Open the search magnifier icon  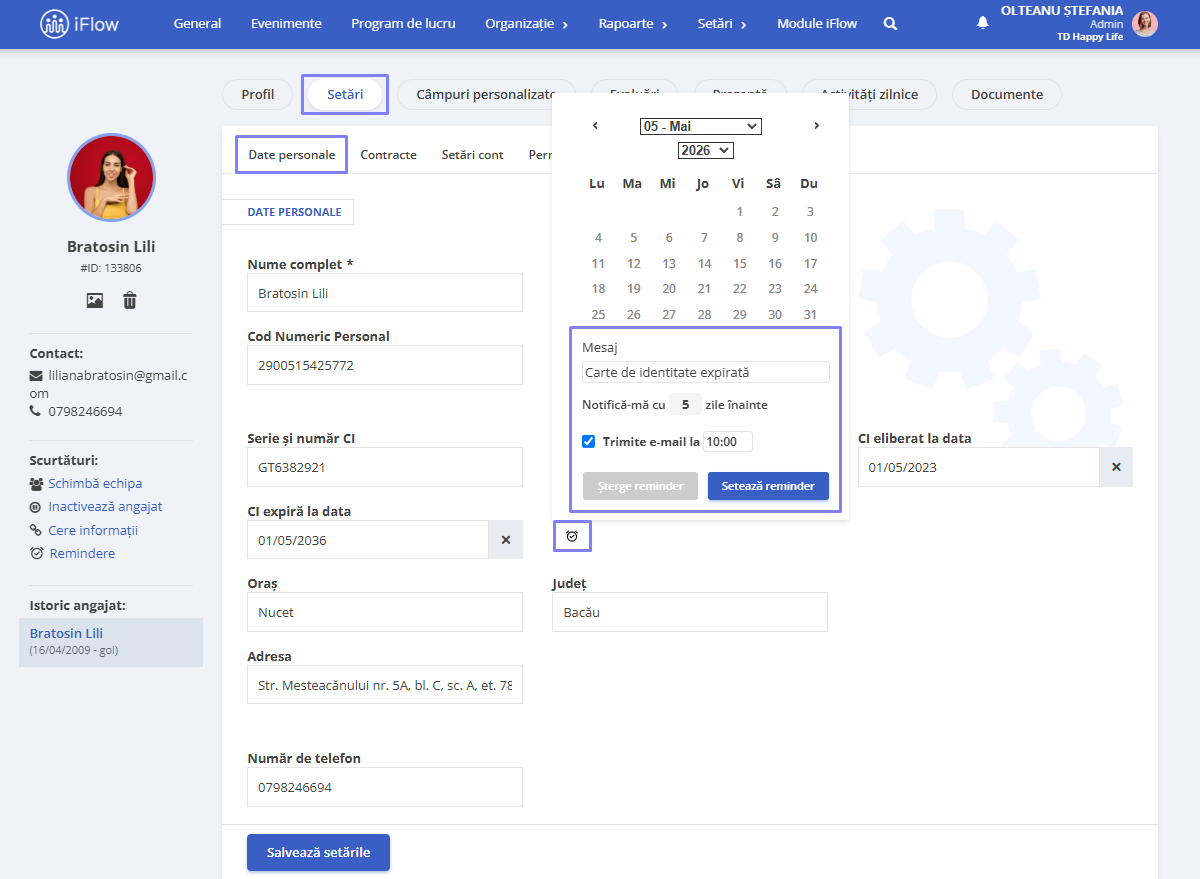coord(891,24)
